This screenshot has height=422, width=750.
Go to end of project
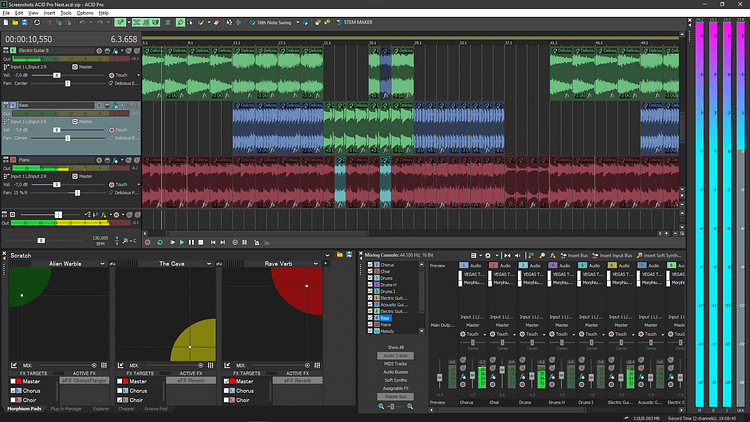pyautogui.click(x=223, y=243)
